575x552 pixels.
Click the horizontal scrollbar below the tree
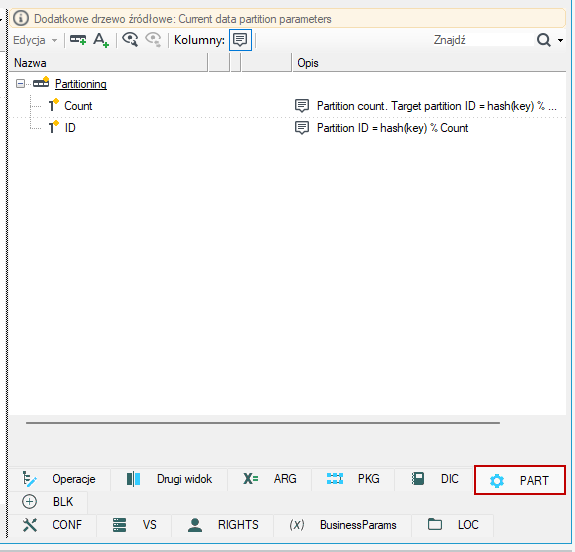(x=263, y=423)
